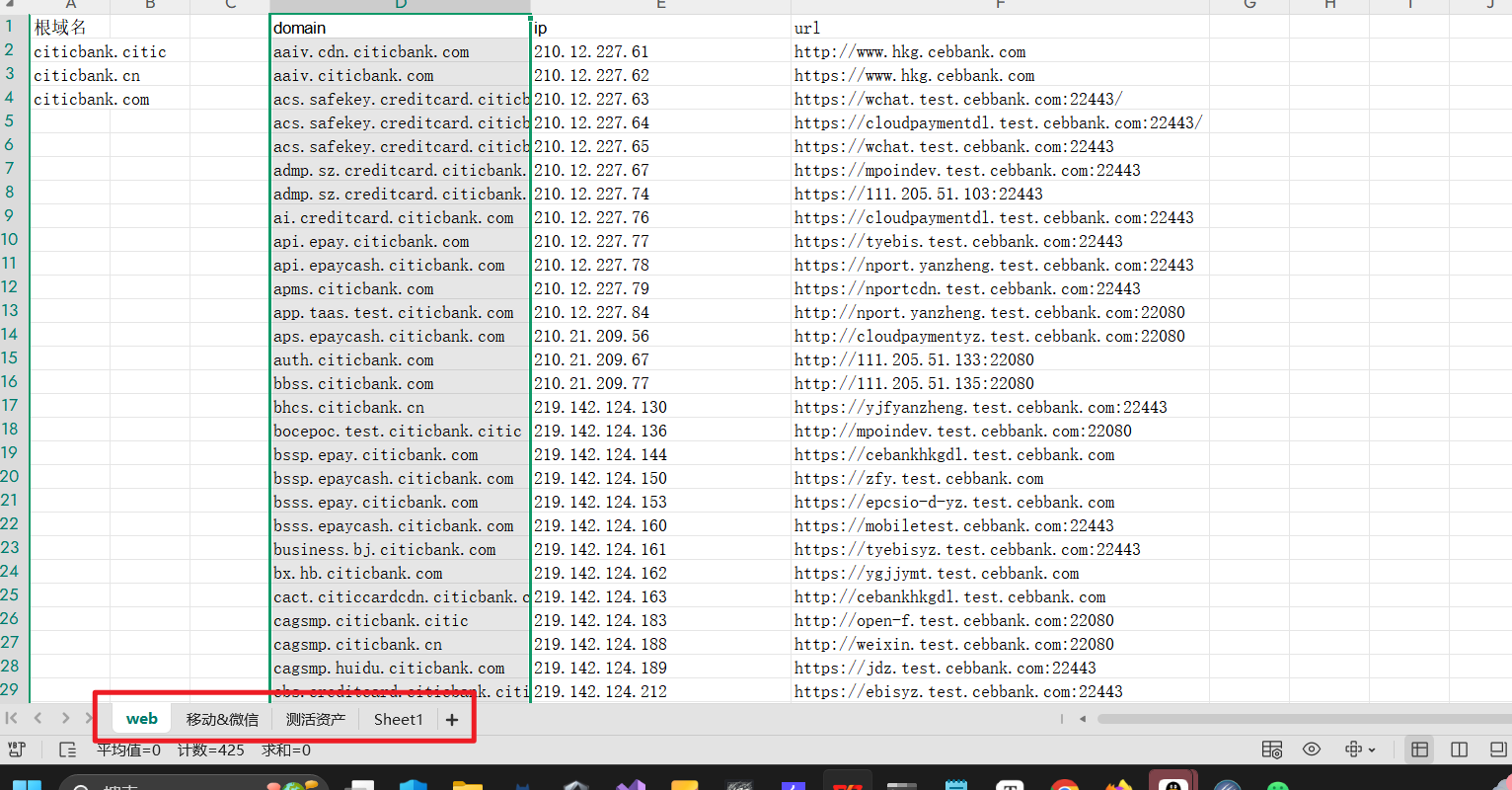The height and width of the screenshot is (790, 1512).
Task: Select URL cell https://zfy.test.cebbank.com
Action: click(1000, 478)
